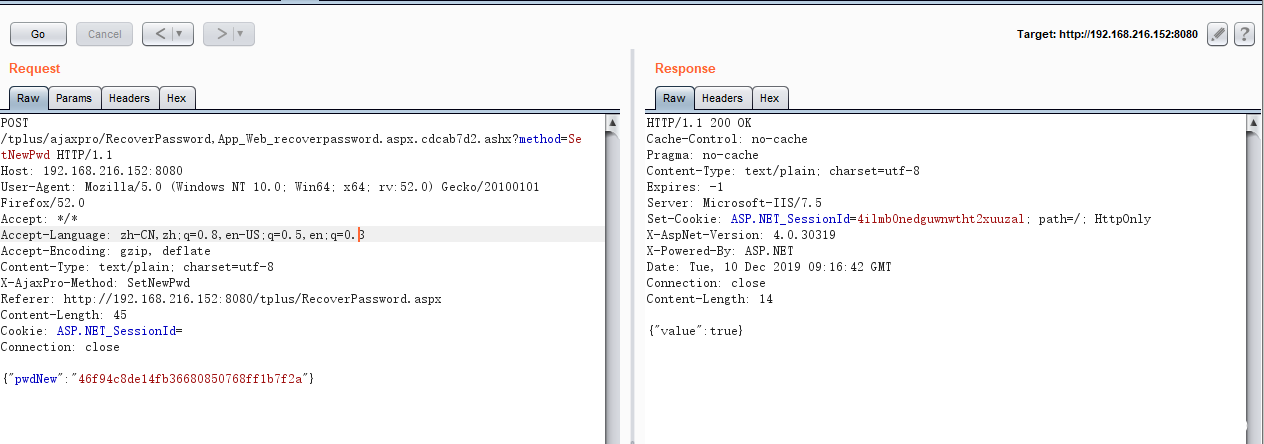Open help with the question mark icon

click(x=1244, y=34)
